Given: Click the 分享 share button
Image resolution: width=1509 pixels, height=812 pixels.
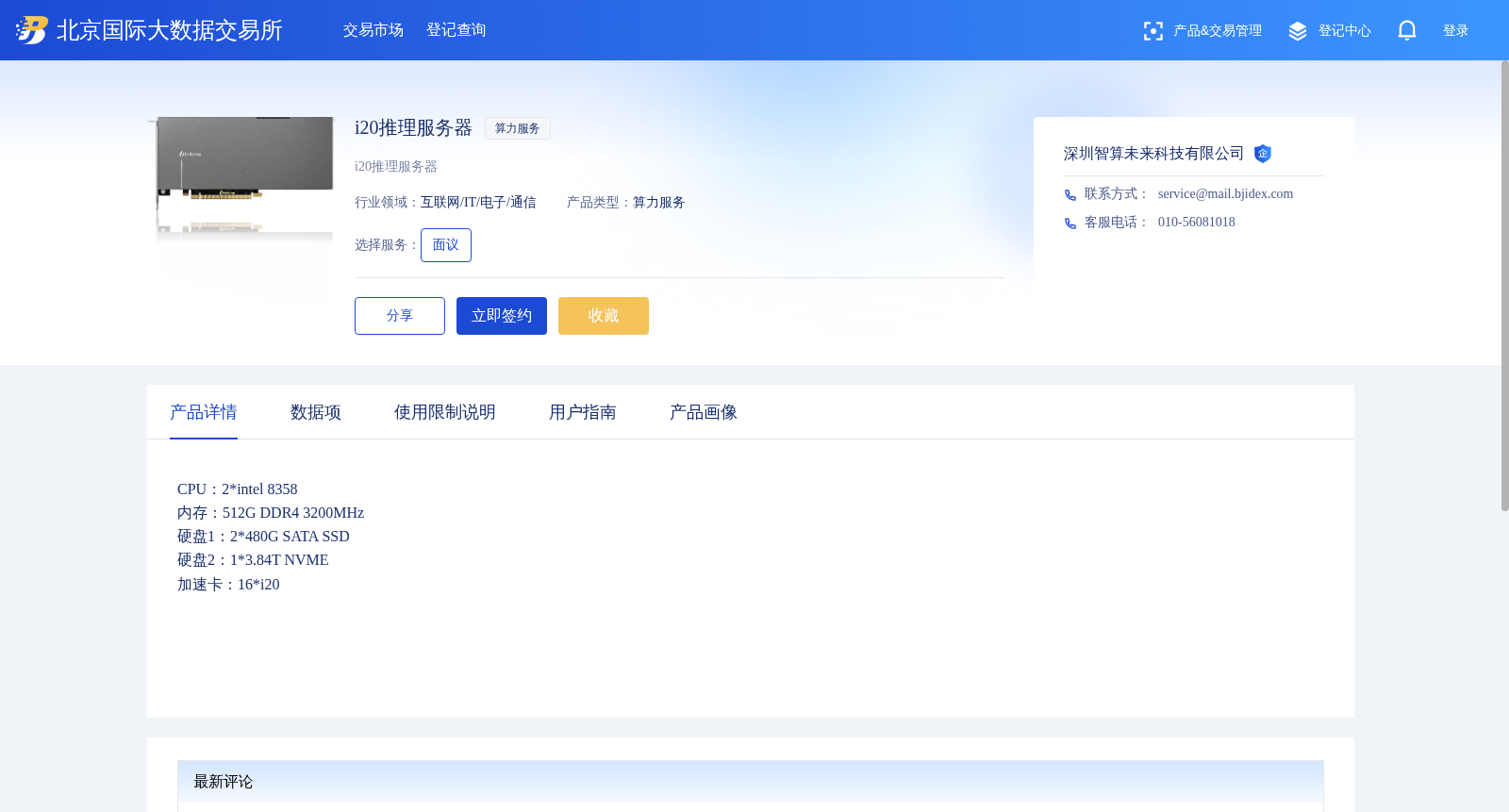Looking at the screenshot, I should click(x=400, y=316).
